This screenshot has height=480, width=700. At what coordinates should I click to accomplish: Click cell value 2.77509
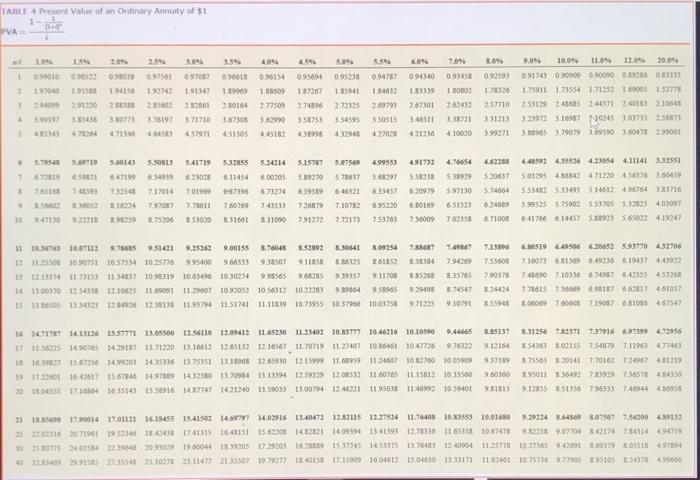(272, 105)
